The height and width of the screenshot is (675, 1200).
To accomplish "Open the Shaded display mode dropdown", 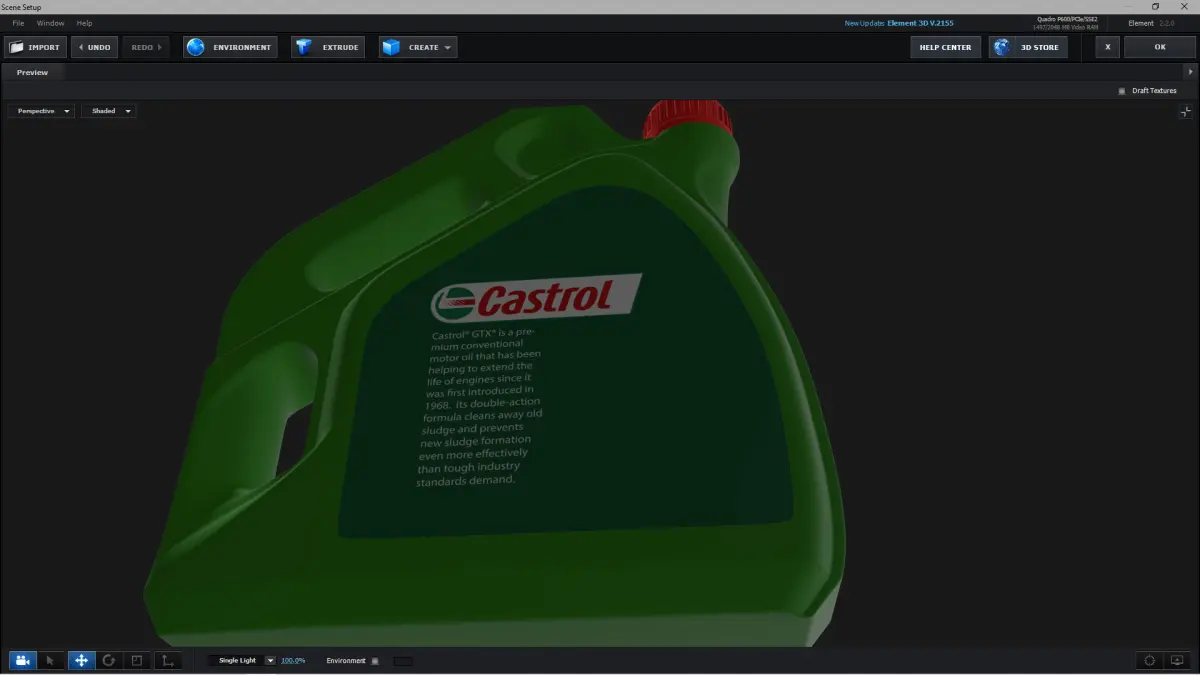I will point(109,111).
